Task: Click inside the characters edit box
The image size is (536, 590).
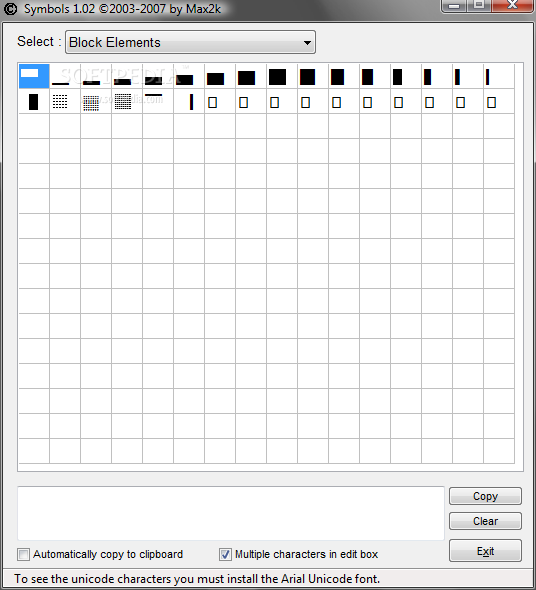Action: (x=231, y=513)
